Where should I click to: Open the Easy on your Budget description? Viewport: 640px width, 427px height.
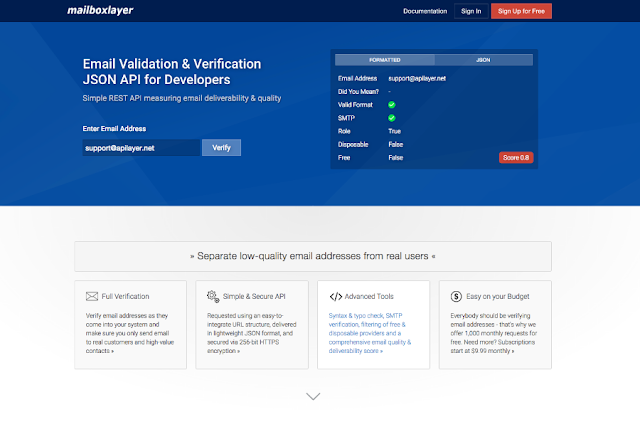click(x=494, y=333)
